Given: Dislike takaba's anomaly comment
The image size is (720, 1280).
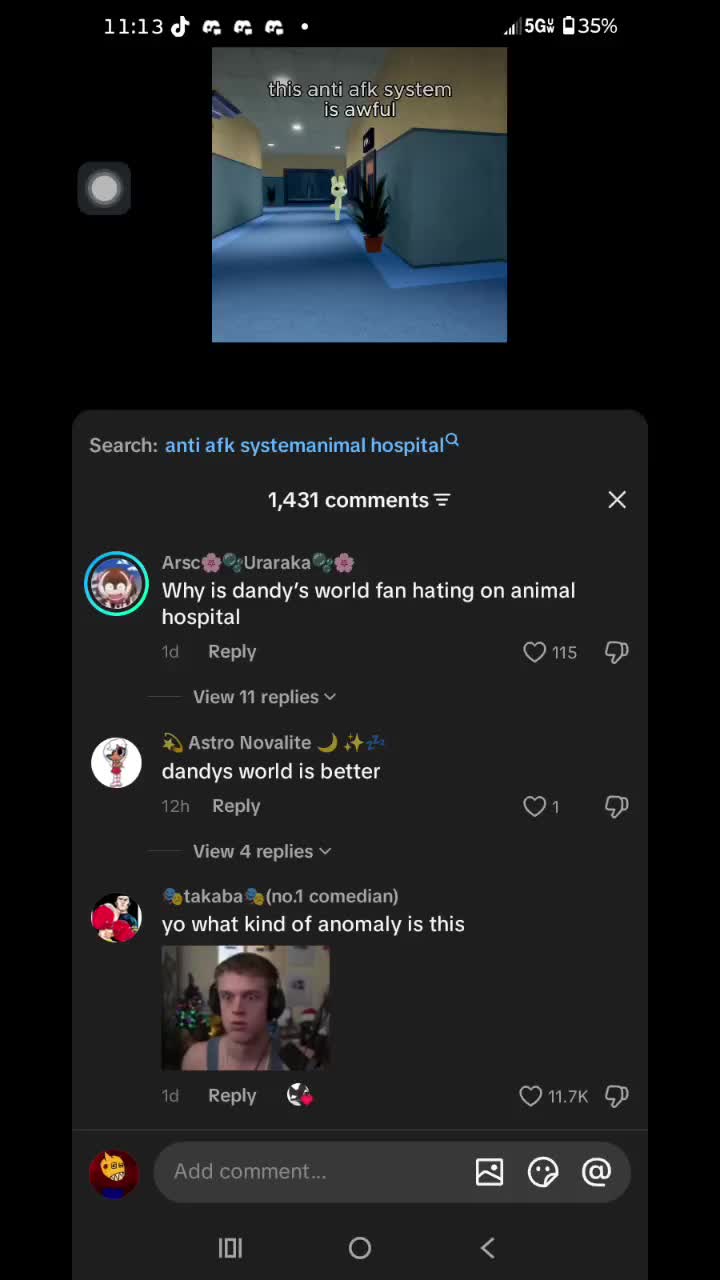Looking at the screenshot, I should (x=616, y=1096).
